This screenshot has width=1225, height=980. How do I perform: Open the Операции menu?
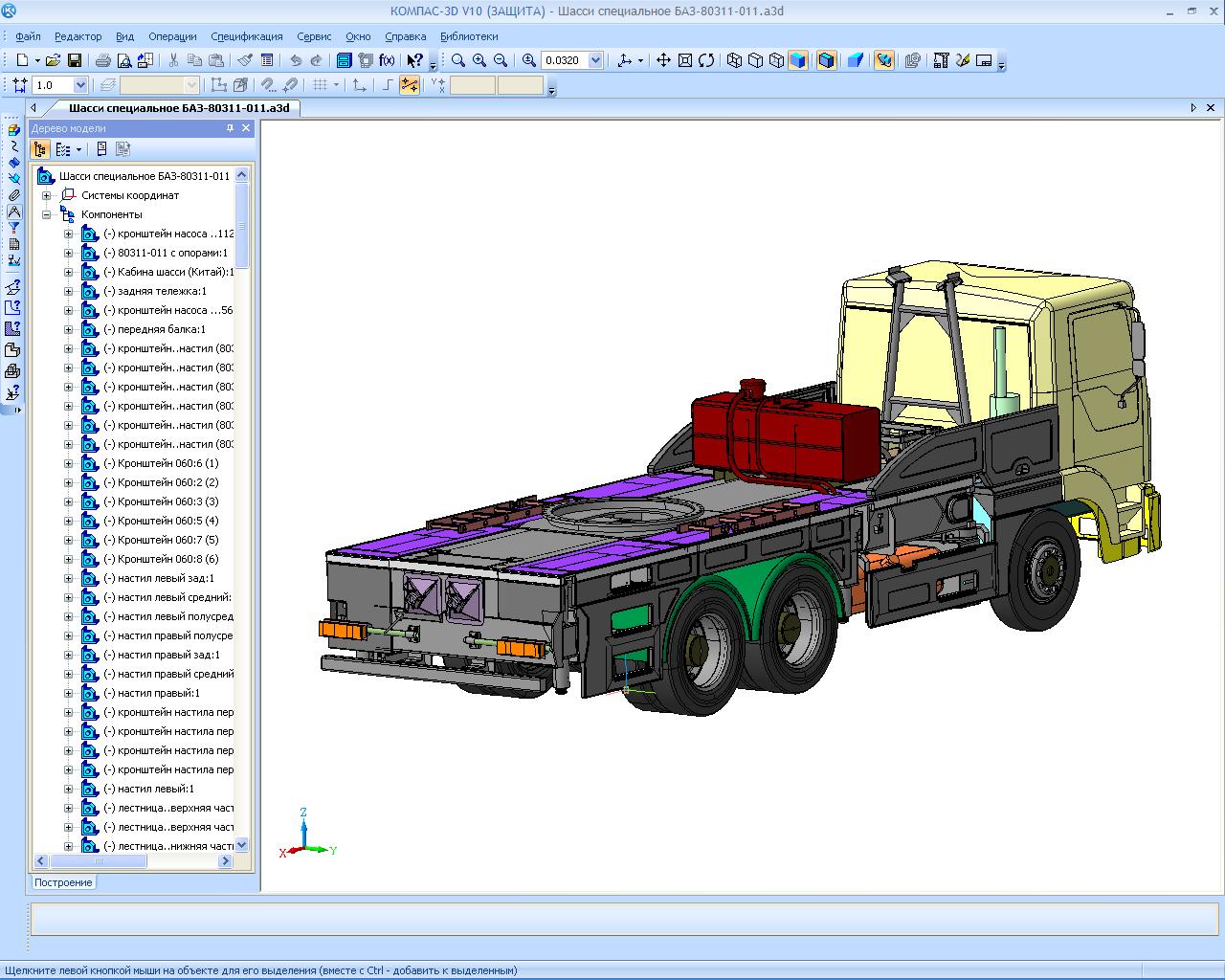click(172, 36)
